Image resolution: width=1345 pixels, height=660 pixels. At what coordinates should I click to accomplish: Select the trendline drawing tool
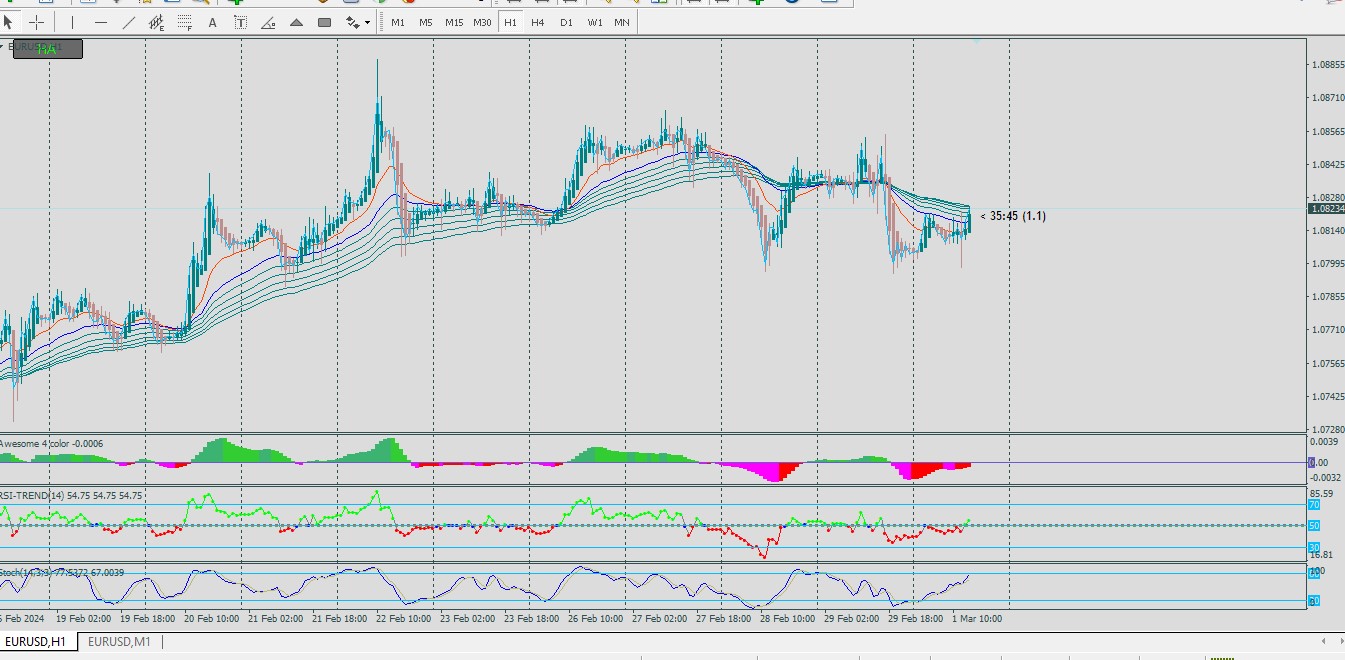128,22
